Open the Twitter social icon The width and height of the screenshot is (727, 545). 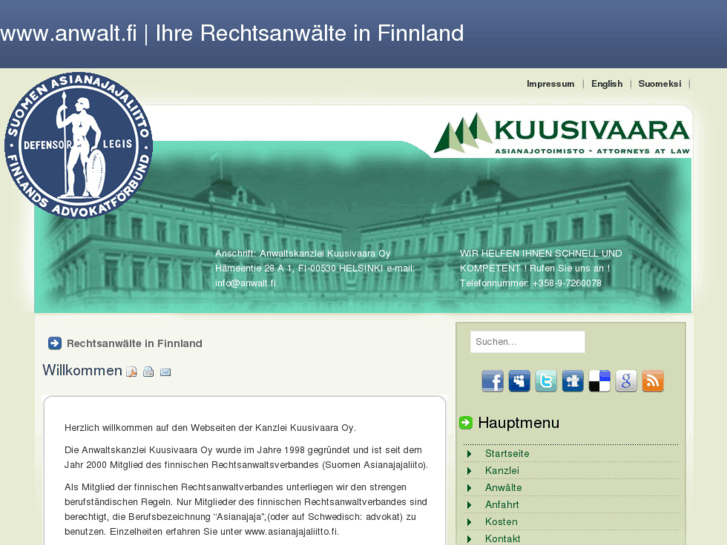coord(546,381)
